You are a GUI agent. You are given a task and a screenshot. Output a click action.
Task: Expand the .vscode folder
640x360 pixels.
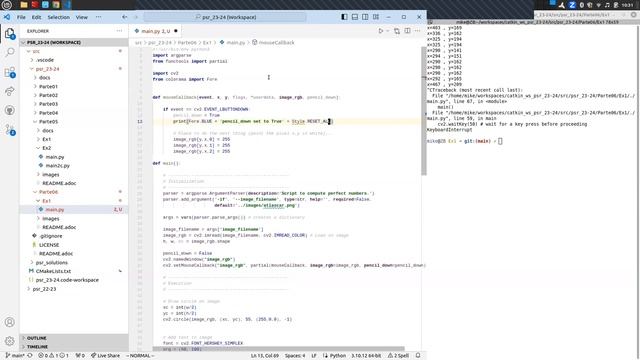pos(44,60)
